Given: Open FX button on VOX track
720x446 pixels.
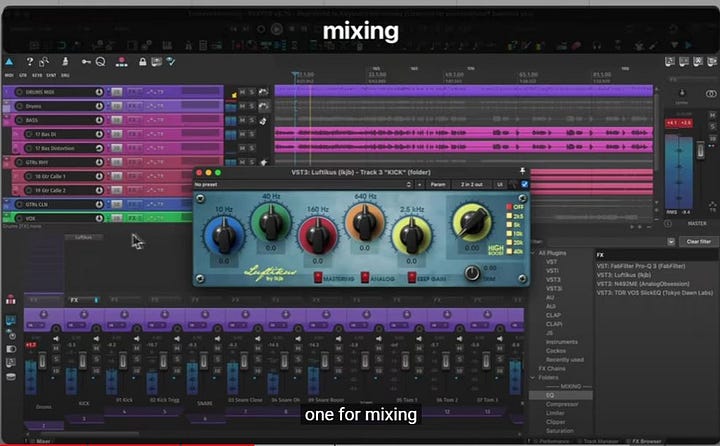Looking at the screenshot, I should click(134, 218).
